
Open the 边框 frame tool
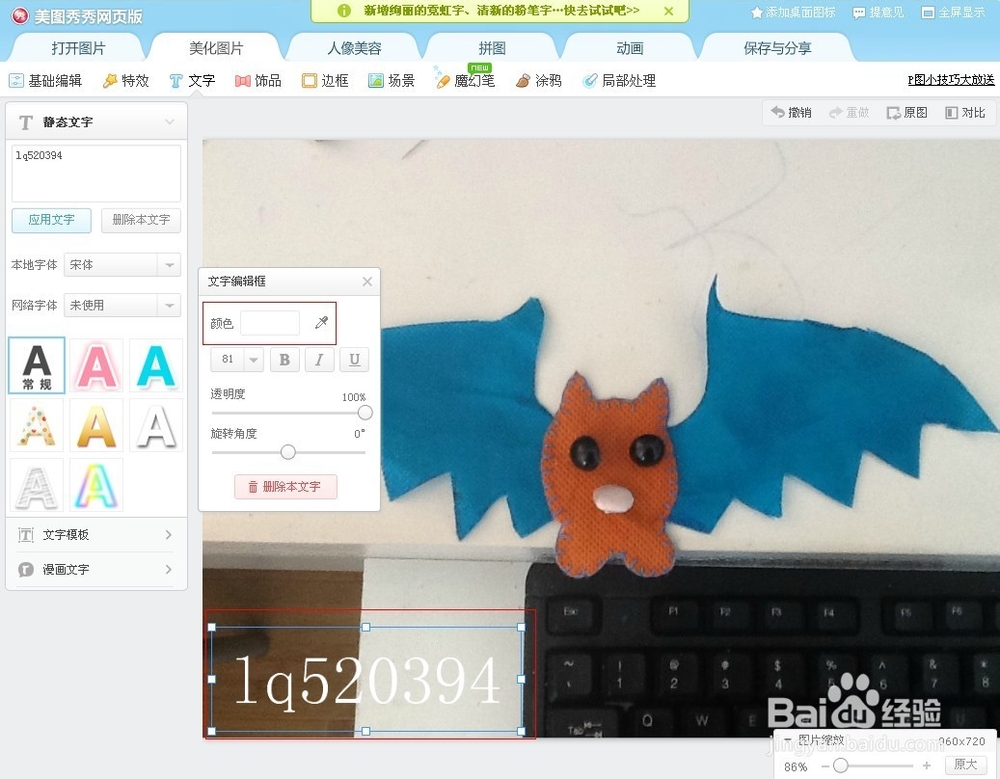tap(325, 80)
